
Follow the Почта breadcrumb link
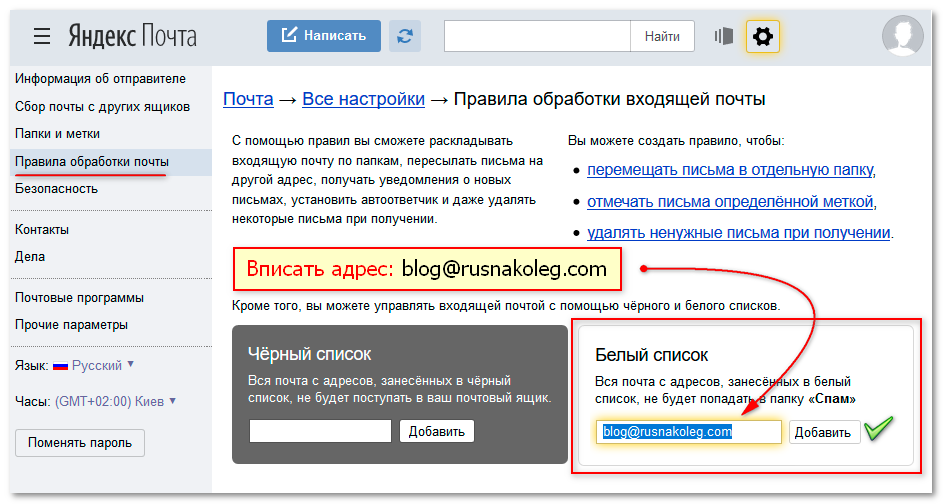click(x=248, y=99)
